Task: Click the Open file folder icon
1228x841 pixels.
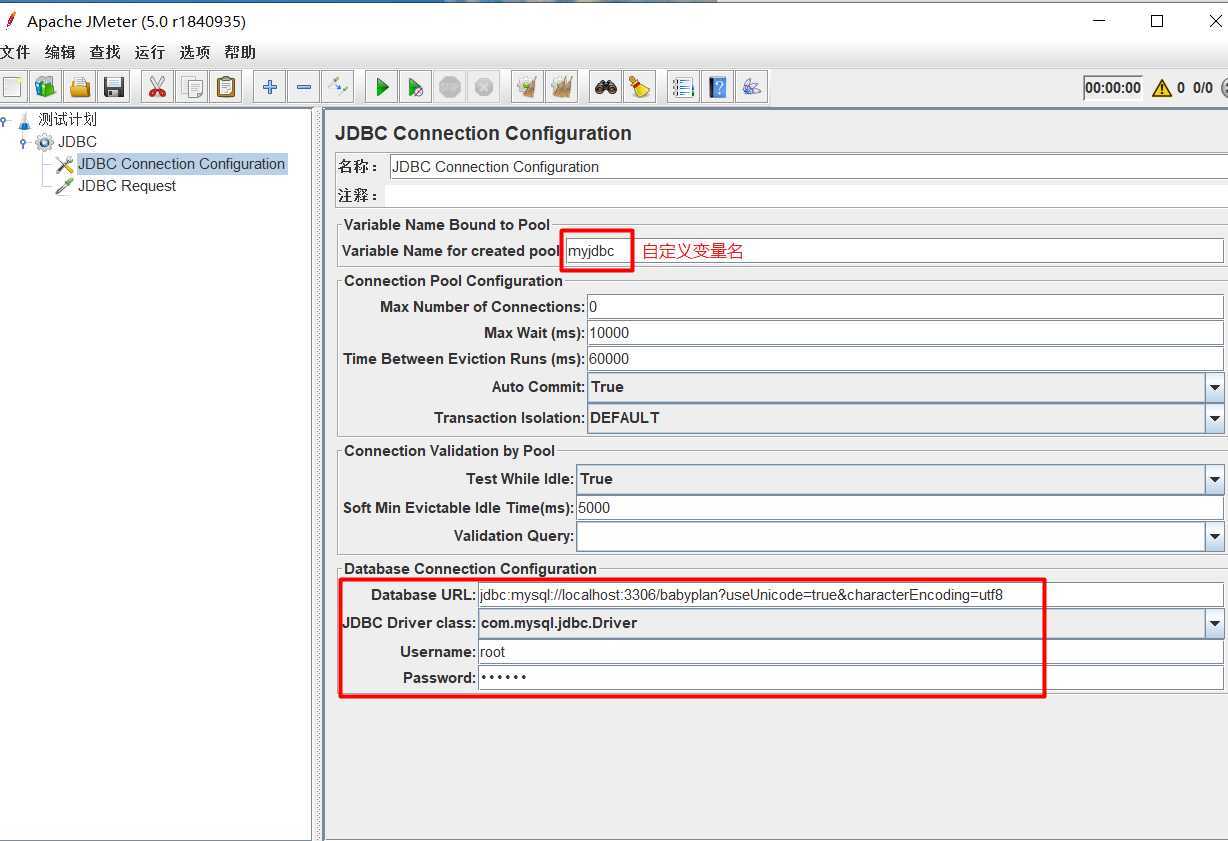Action: point(79,88)
